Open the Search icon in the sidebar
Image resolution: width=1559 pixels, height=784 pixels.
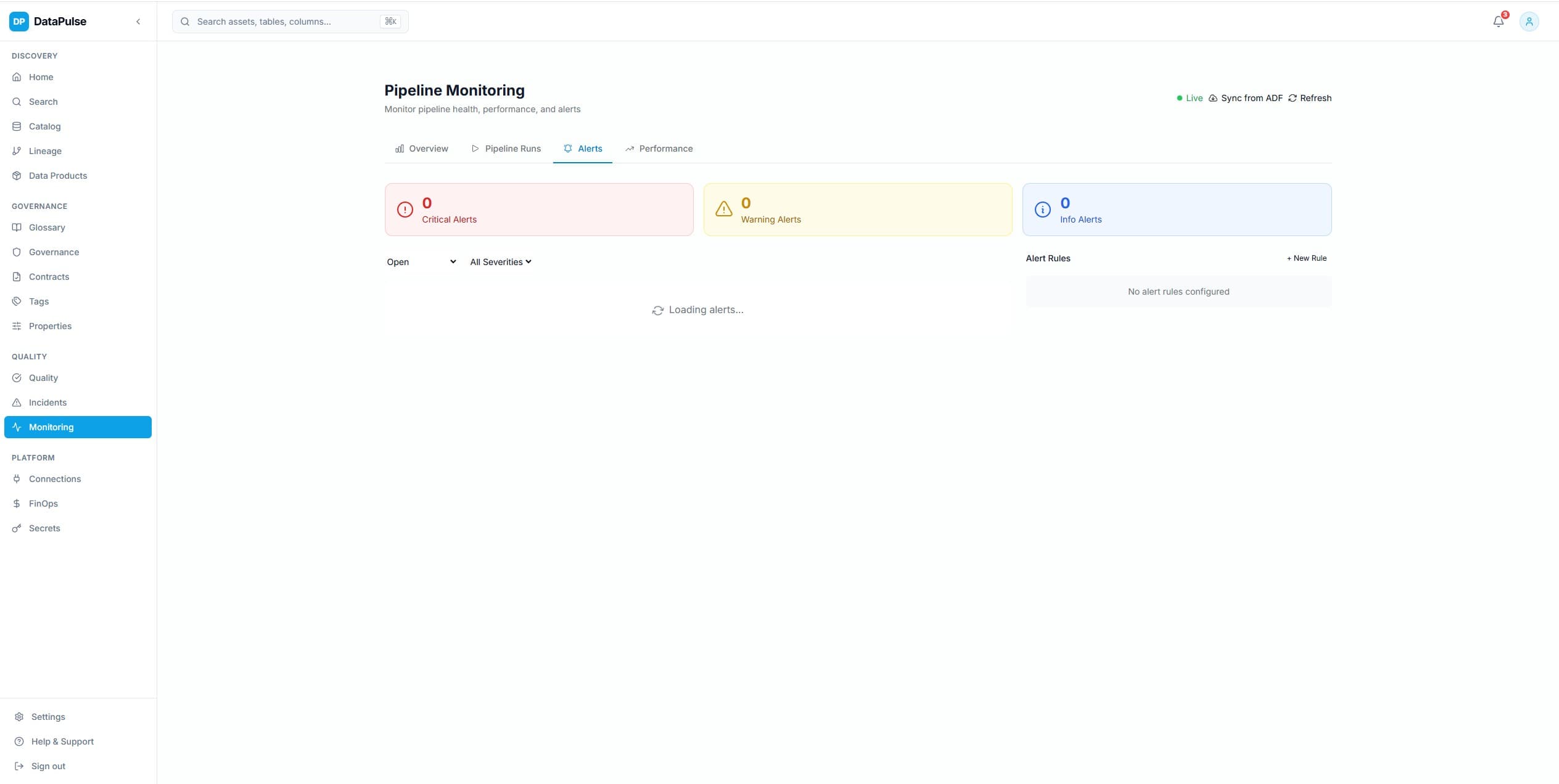click(x=17, y=101)
